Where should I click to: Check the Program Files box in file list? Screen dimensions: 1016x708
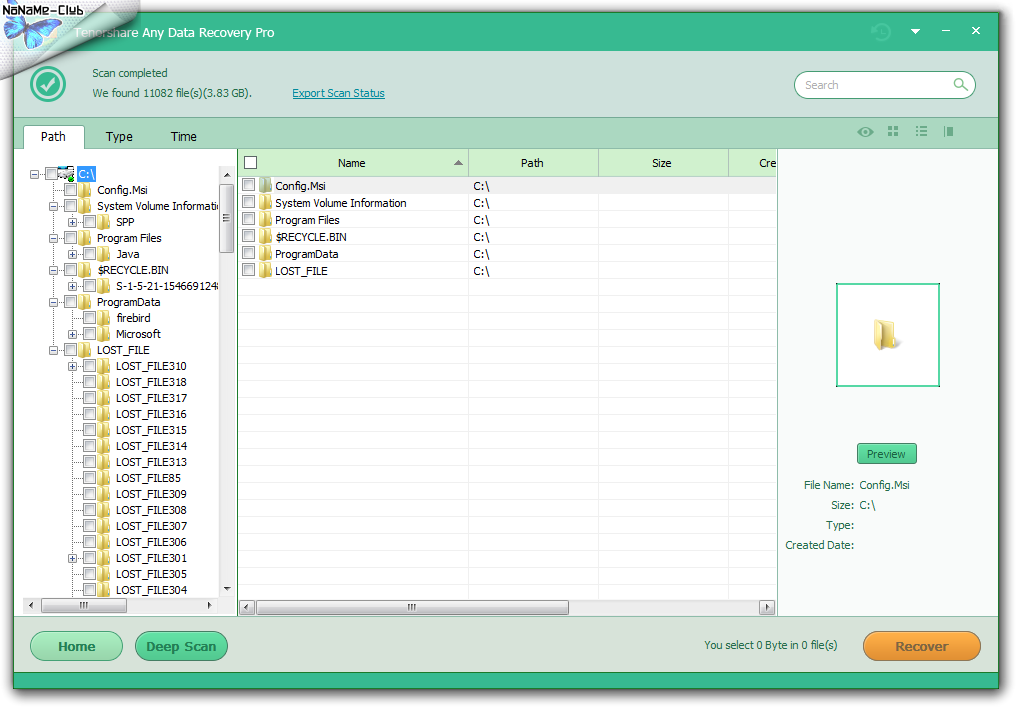[249, 220]
